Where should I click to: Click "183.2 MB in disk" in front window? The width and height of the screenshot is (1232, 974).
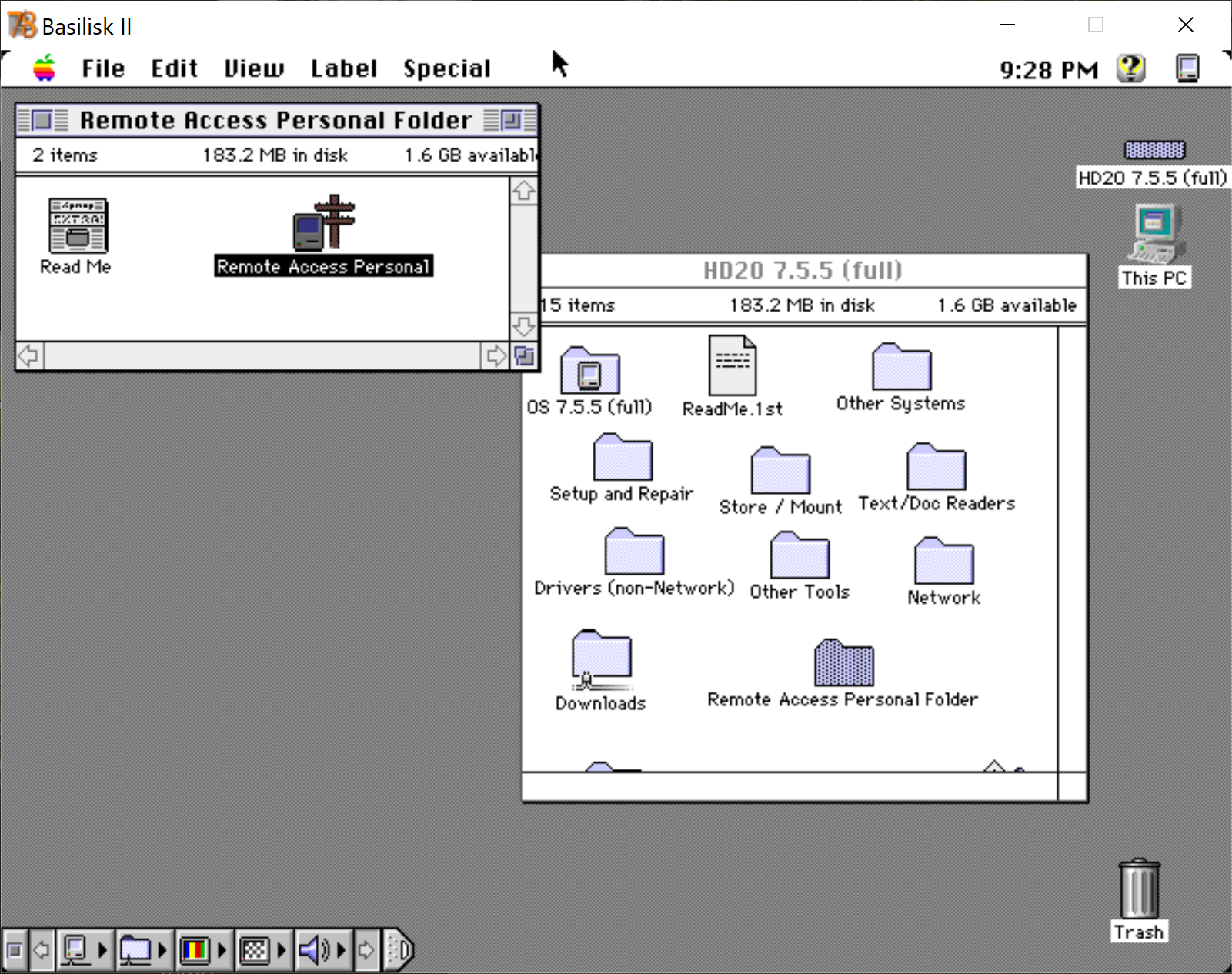tap(275, 155)
